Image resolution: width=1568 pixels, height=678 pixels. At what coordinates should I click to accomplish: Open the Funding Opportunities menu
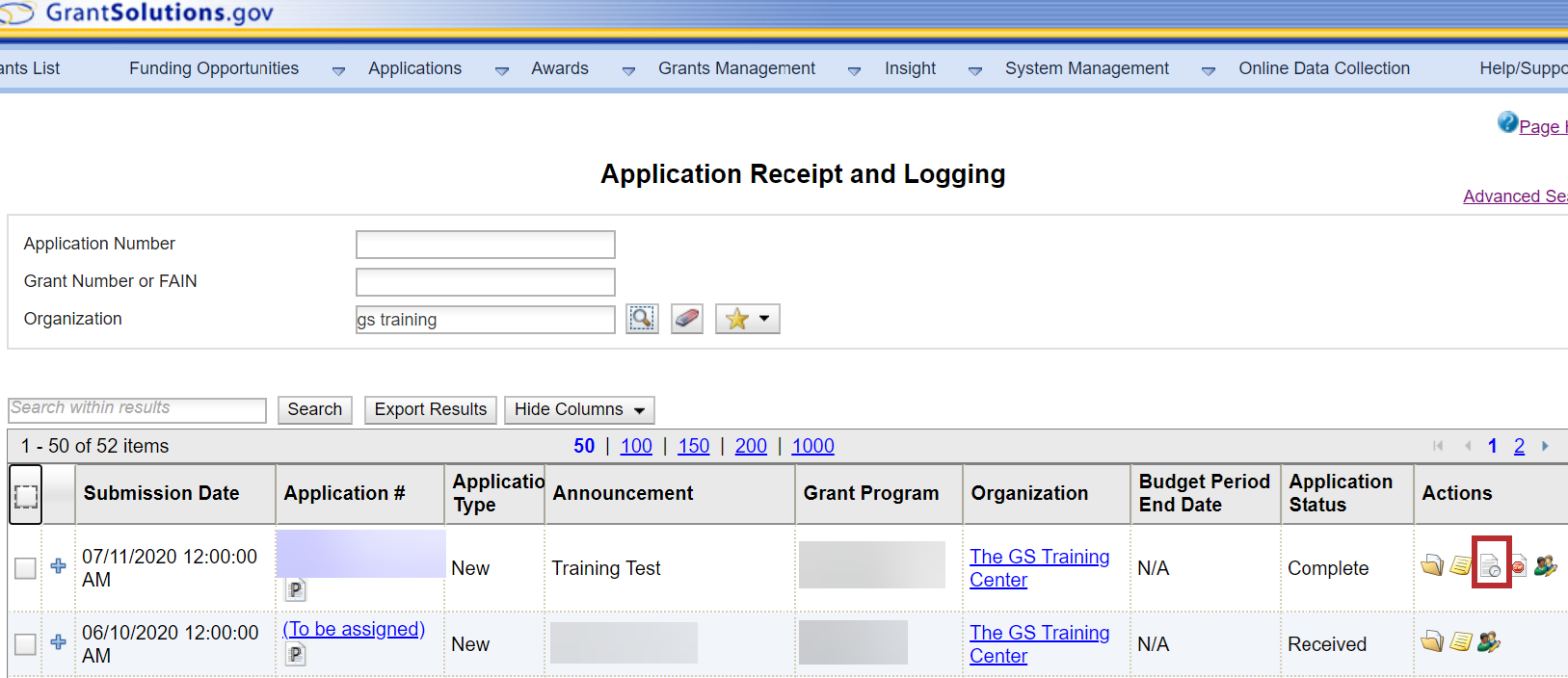214,68
